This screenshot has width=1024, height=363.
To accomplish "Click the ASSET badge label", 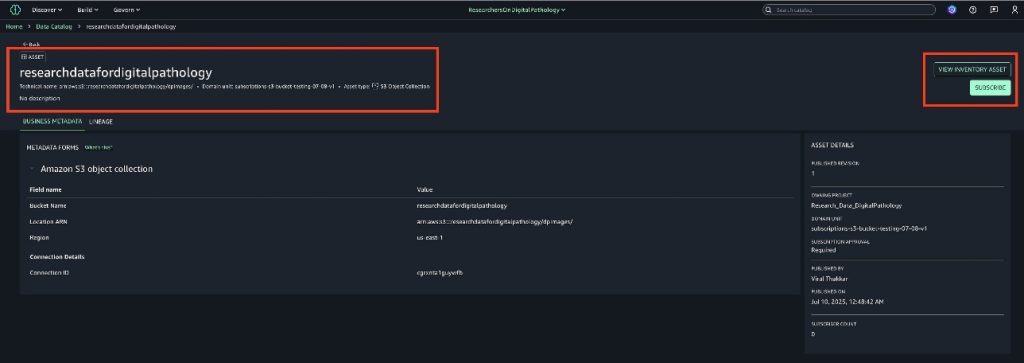I will tap(33, 57).
